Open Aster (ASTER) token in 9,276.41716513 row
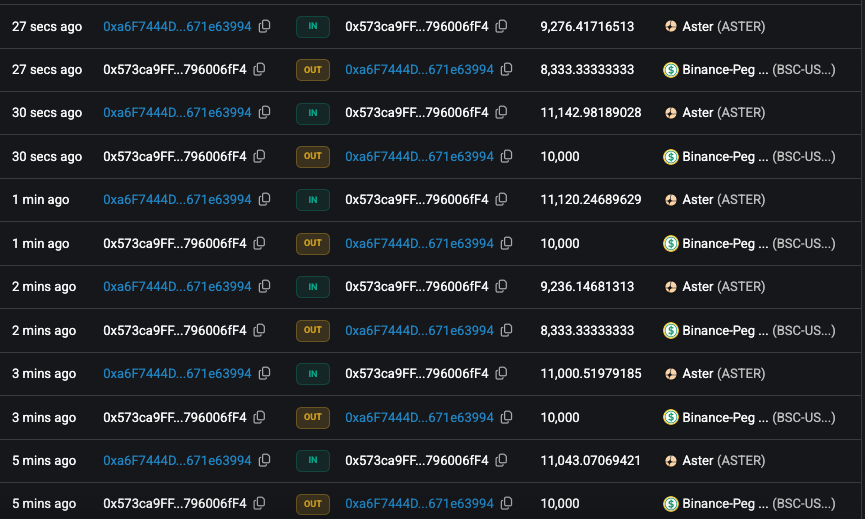The height and width of the screenshot is (519, 865). click(x=714, y=26)
